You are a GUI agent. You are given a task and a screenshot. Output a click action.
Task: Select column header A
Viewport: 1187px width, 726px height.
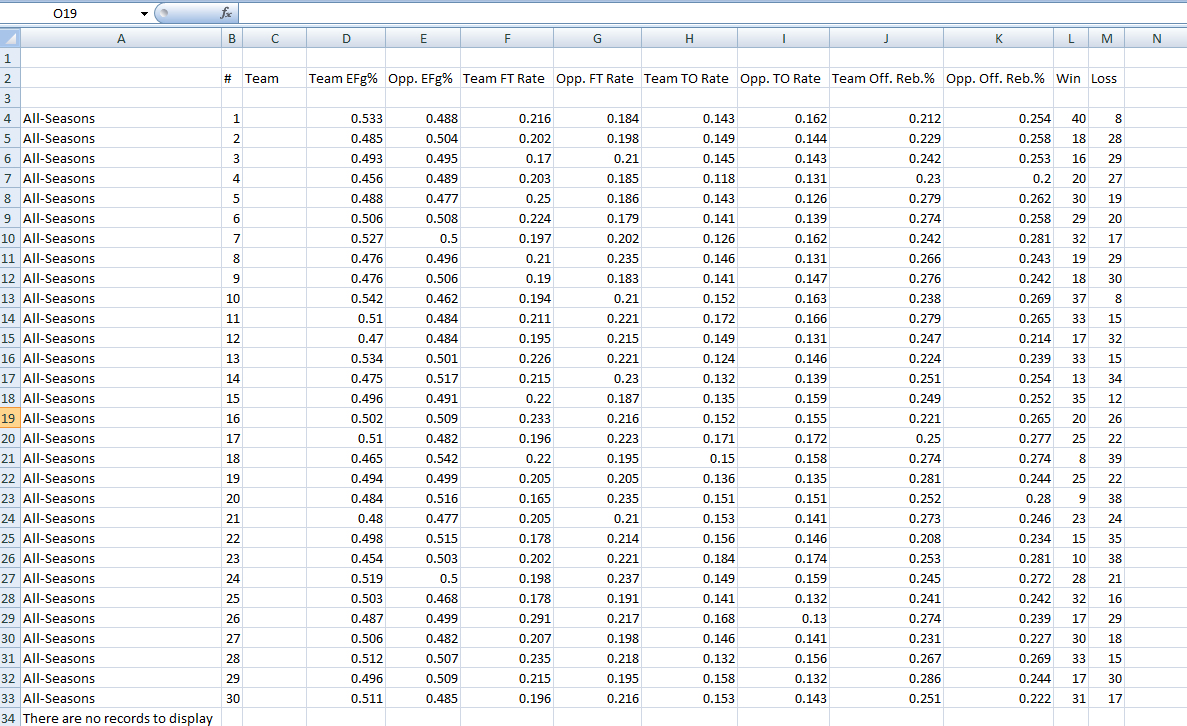point(121,38)
